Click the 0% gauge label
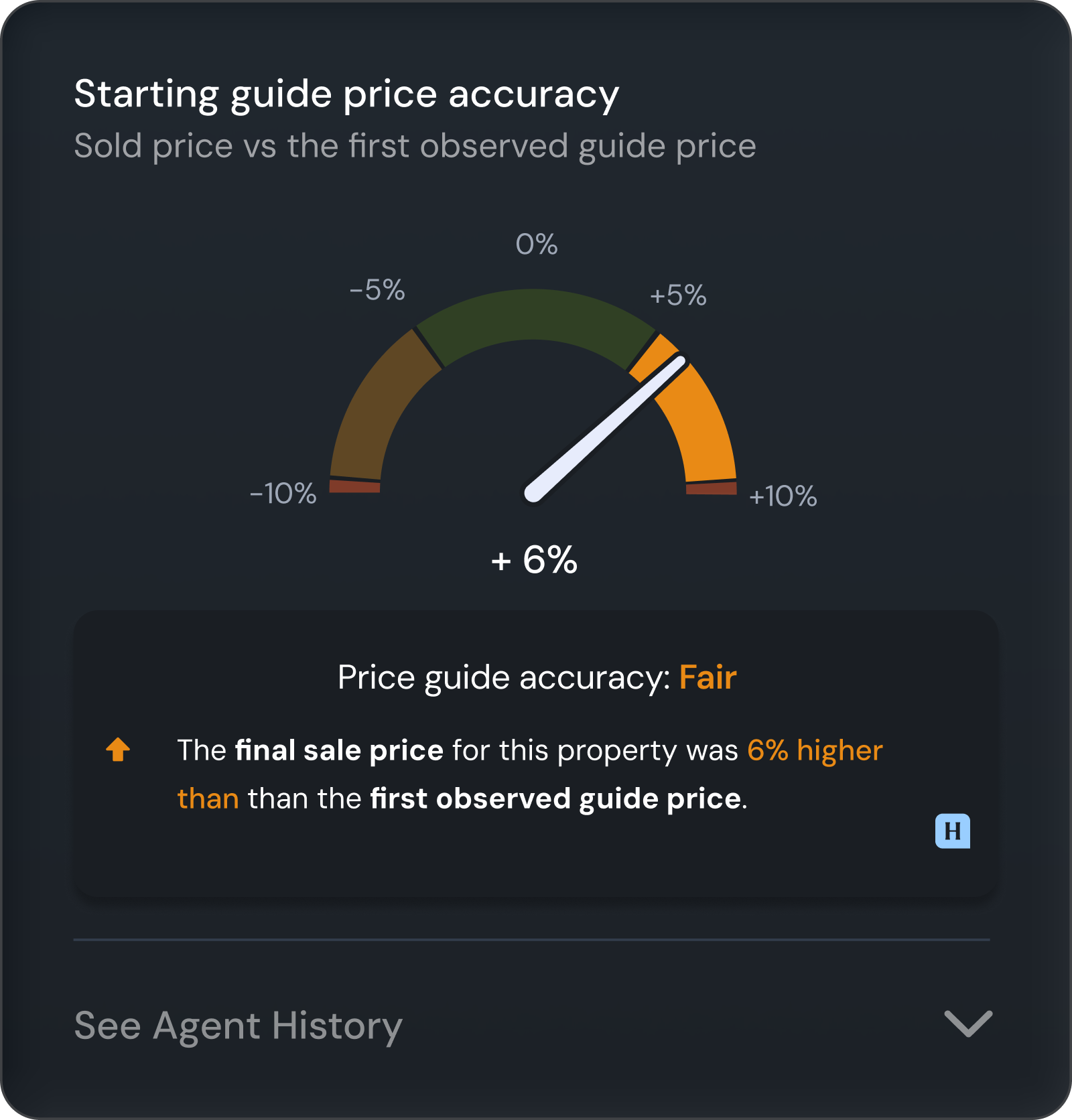The height and width of the screenshot is (1120, 1072). pyautogui.click(x=536, y=245)
